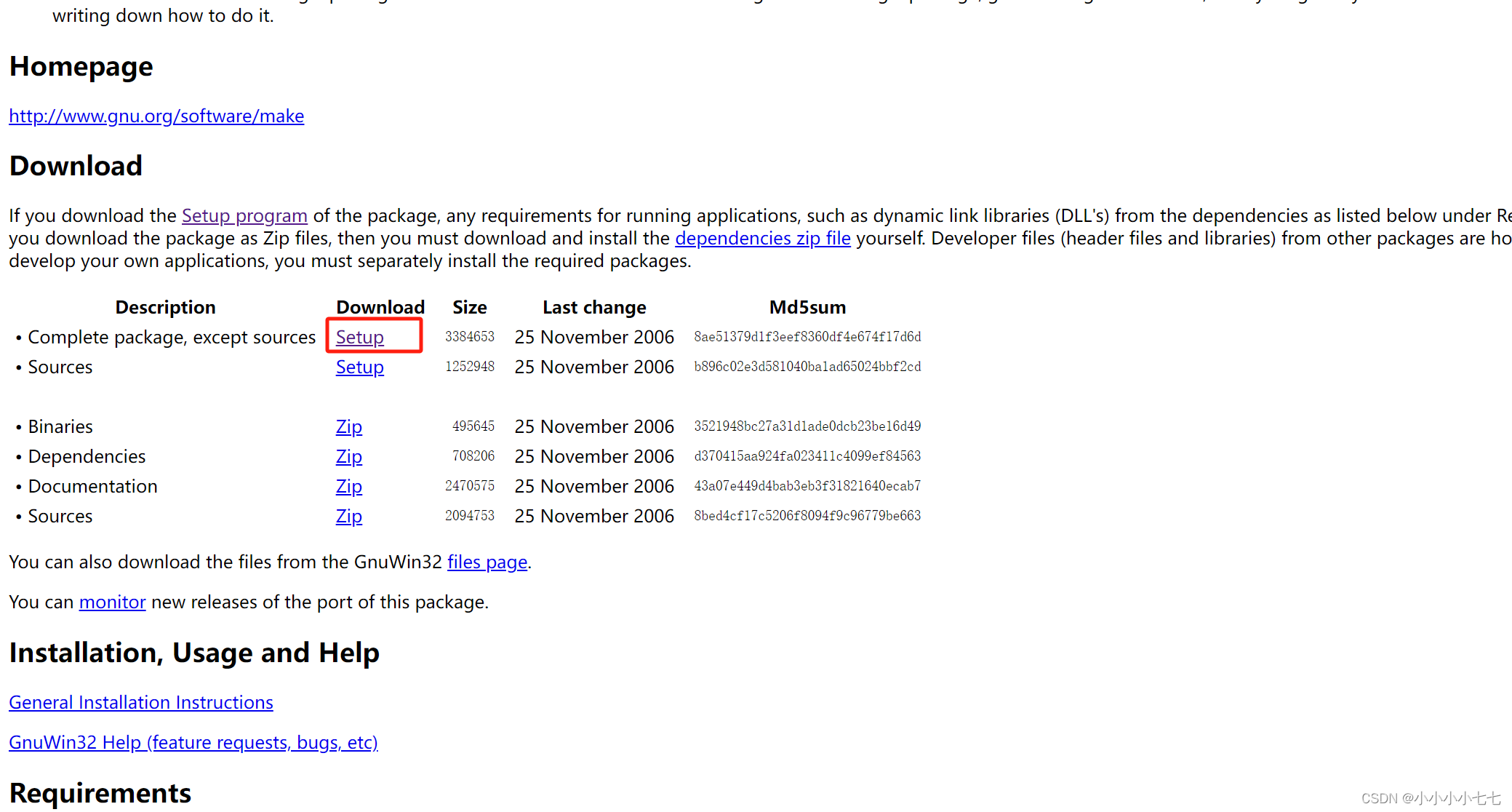Download the Dependencies Zip file
Image resolution: width=1512 pixels, height=812 pixels.
348,457
